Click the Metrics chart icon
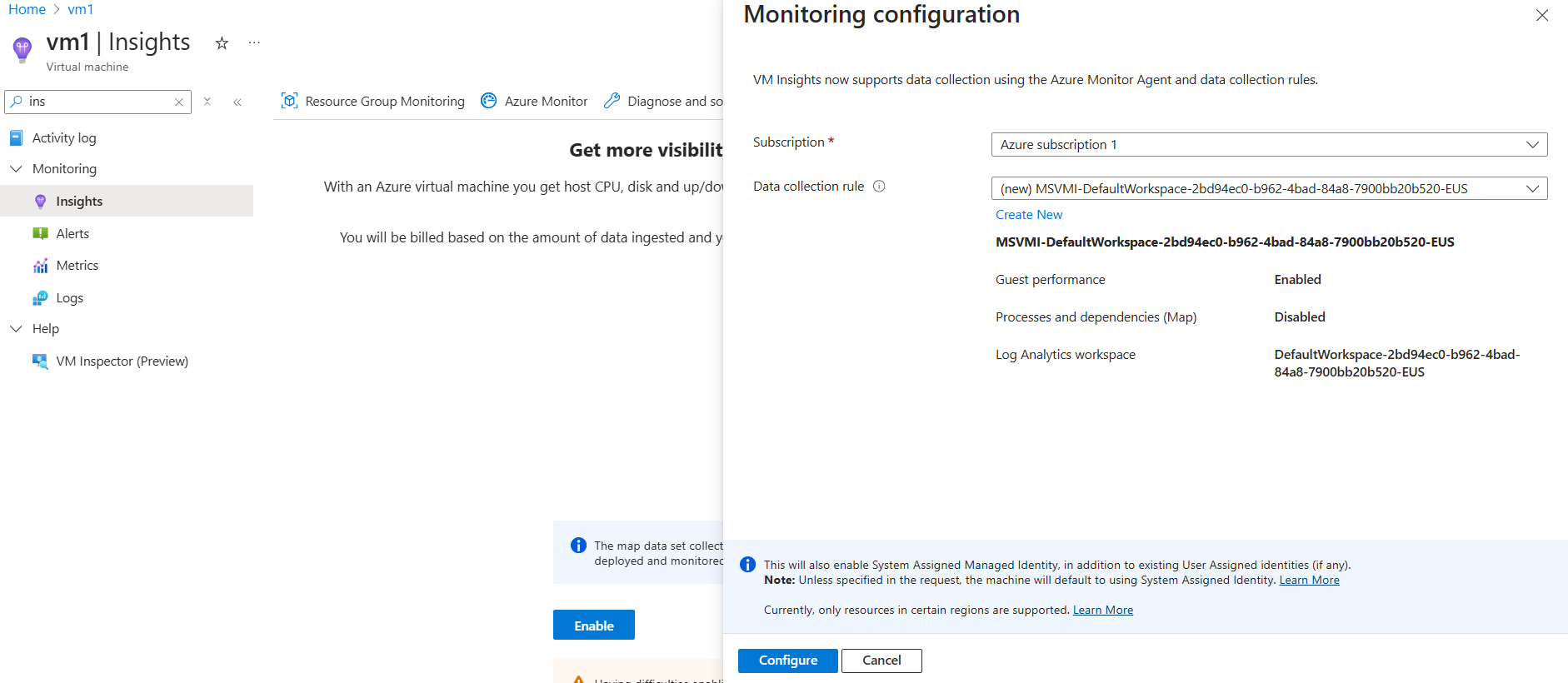Viewport: 1568px width, 683px height. point(40,266)
